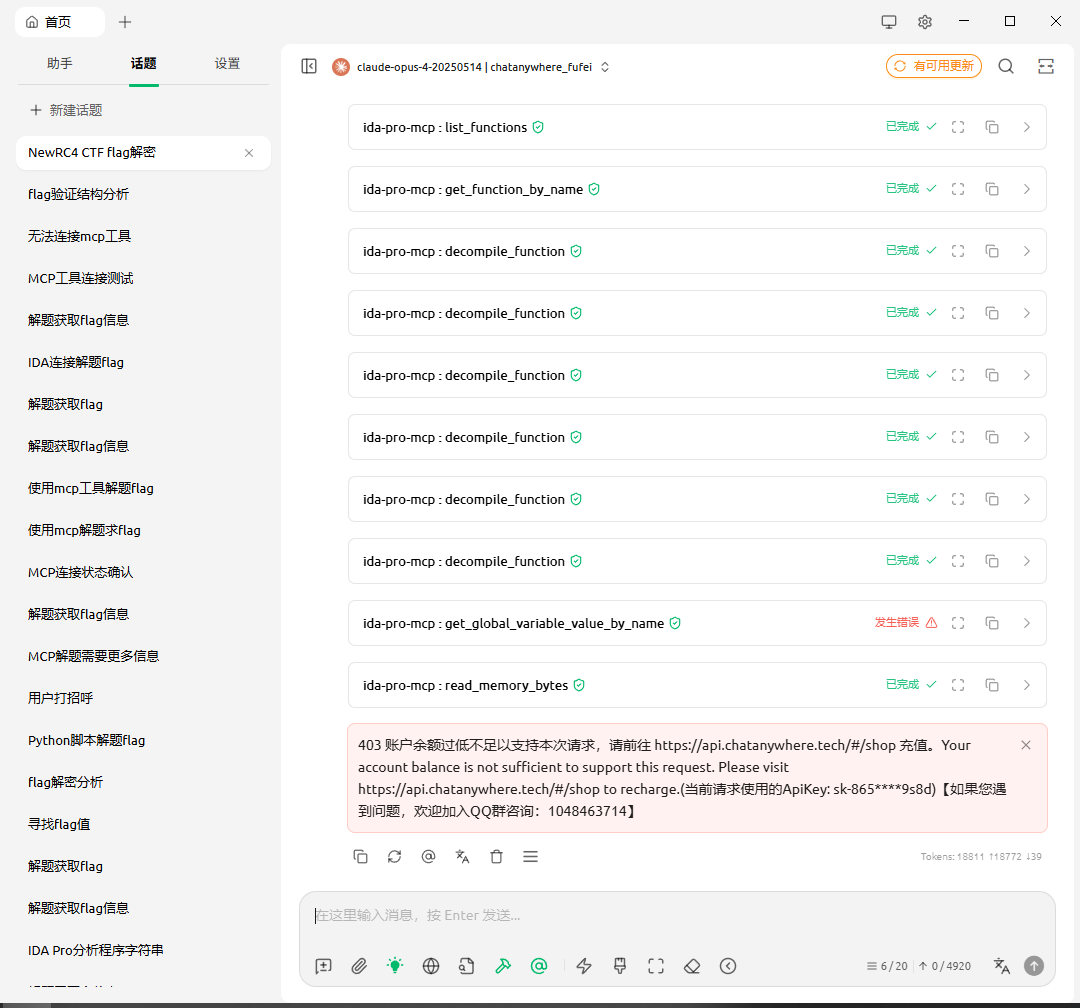Open the claude-opus-4 model selector dropdown
1080x1008 pixels.
click(472, 67)
